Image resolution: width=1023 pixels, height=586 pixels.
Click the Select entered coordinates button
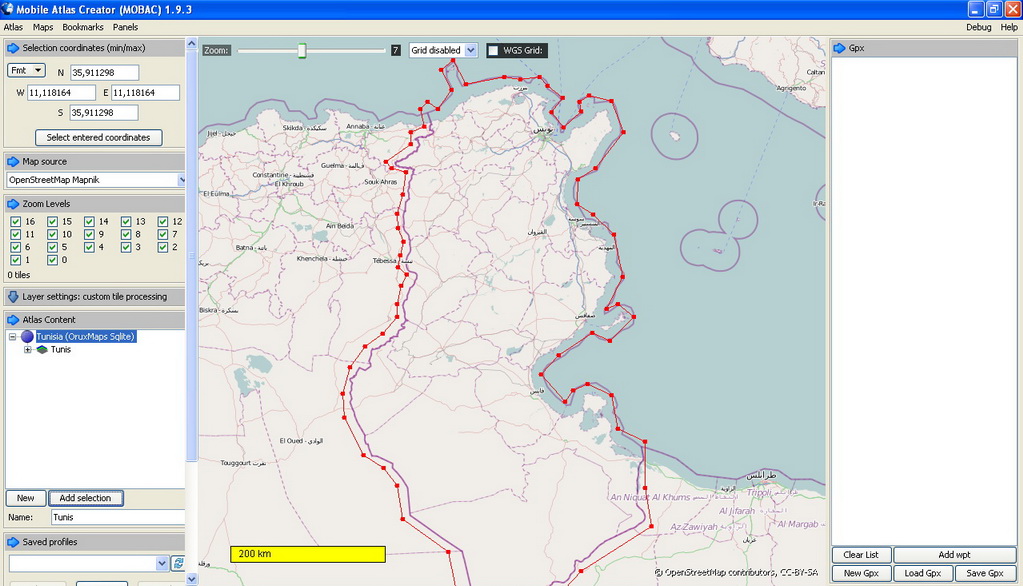[x=98, y=137]
